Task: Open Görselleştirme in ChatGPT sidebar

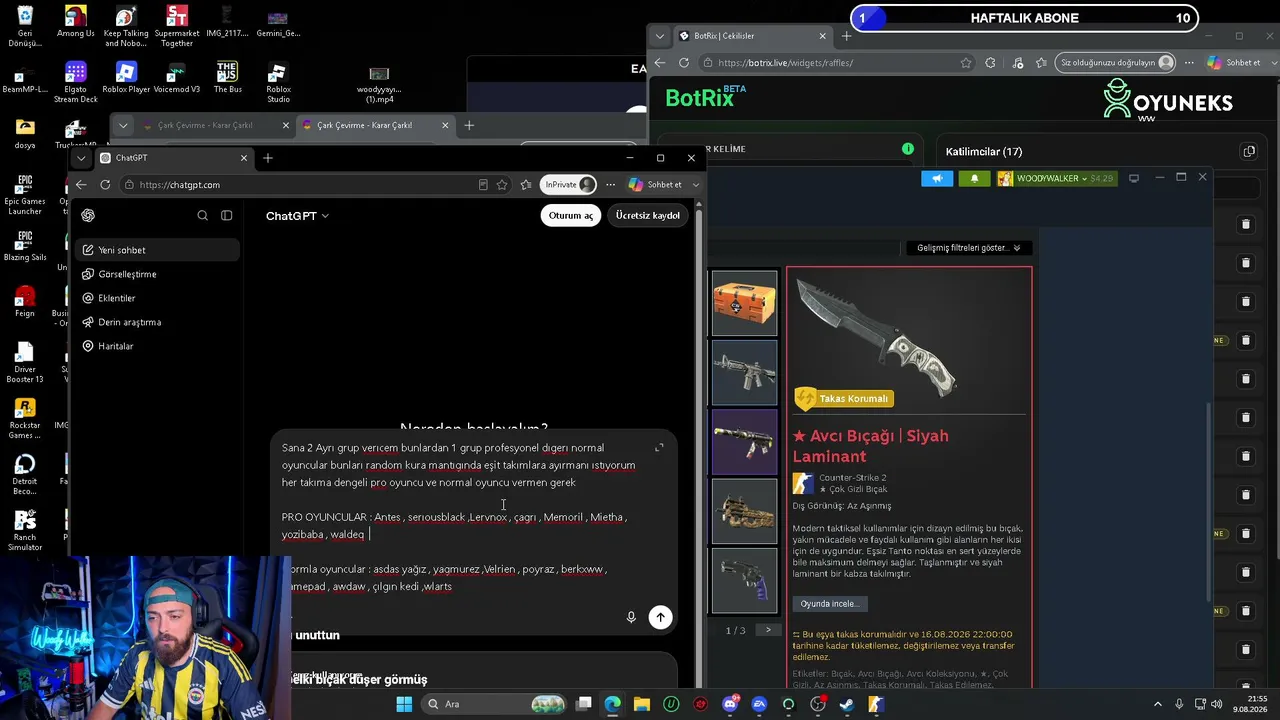Action: (x=157, y=274)
